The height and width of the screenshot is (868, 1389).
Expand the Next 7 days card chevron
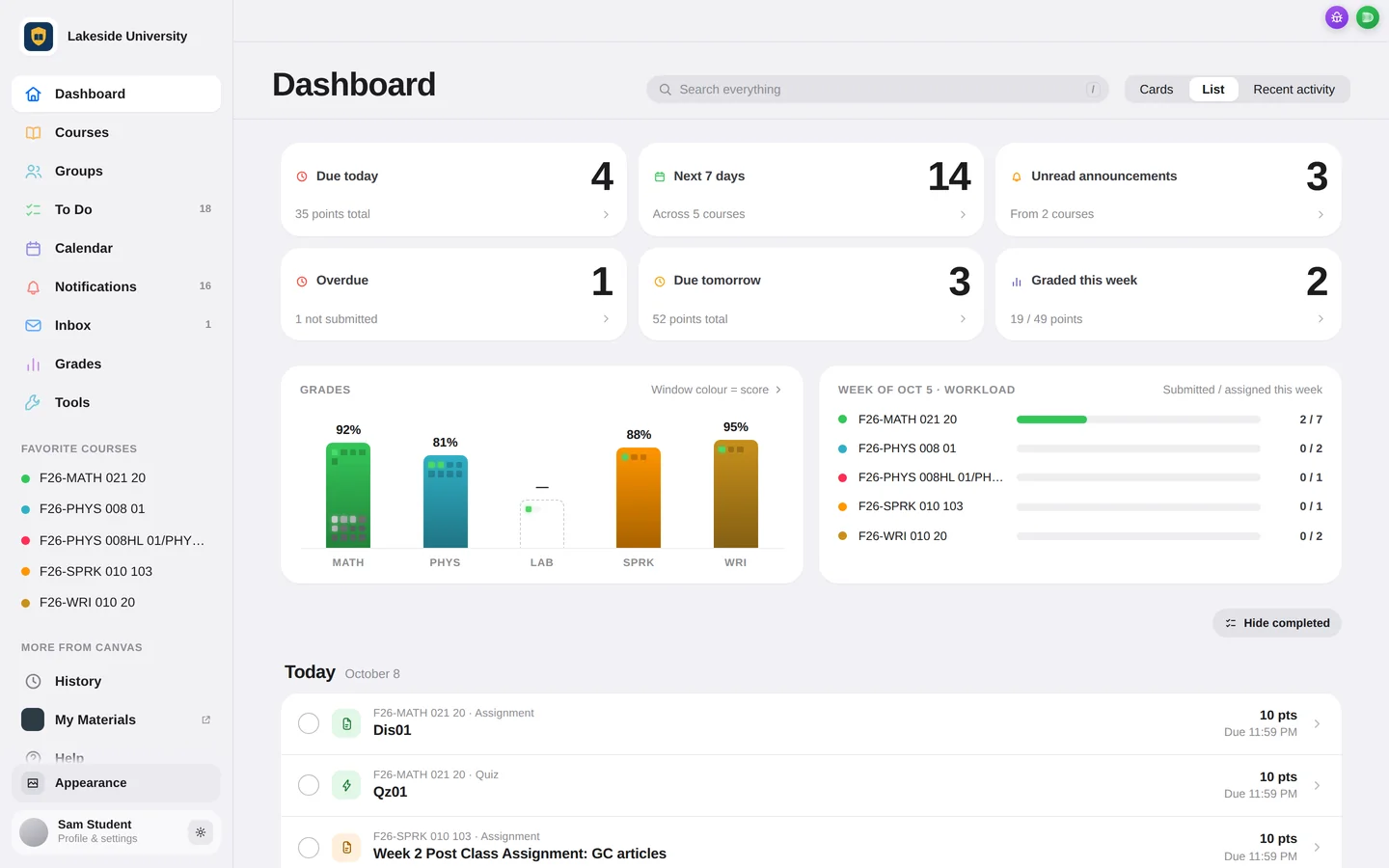coord(963,214)
